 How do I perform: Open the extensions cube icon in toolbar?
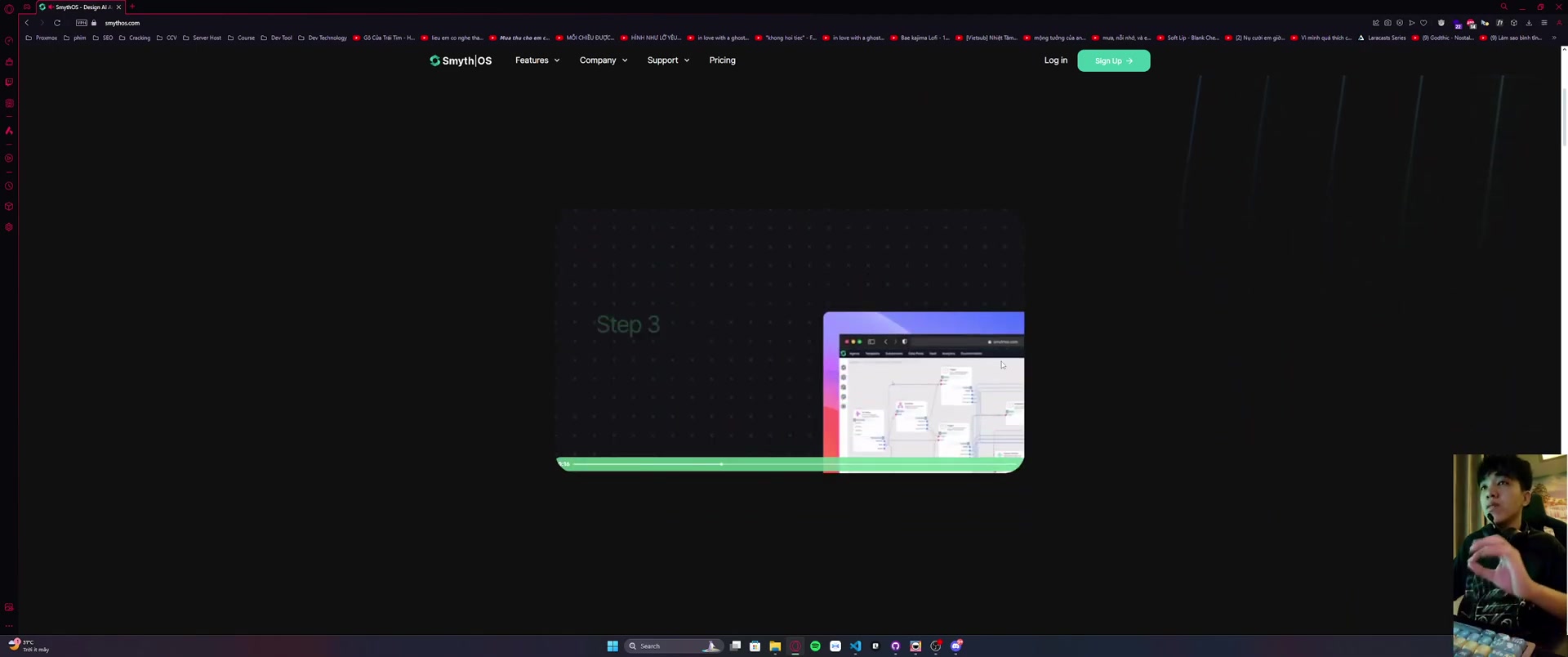point(1514,23)
